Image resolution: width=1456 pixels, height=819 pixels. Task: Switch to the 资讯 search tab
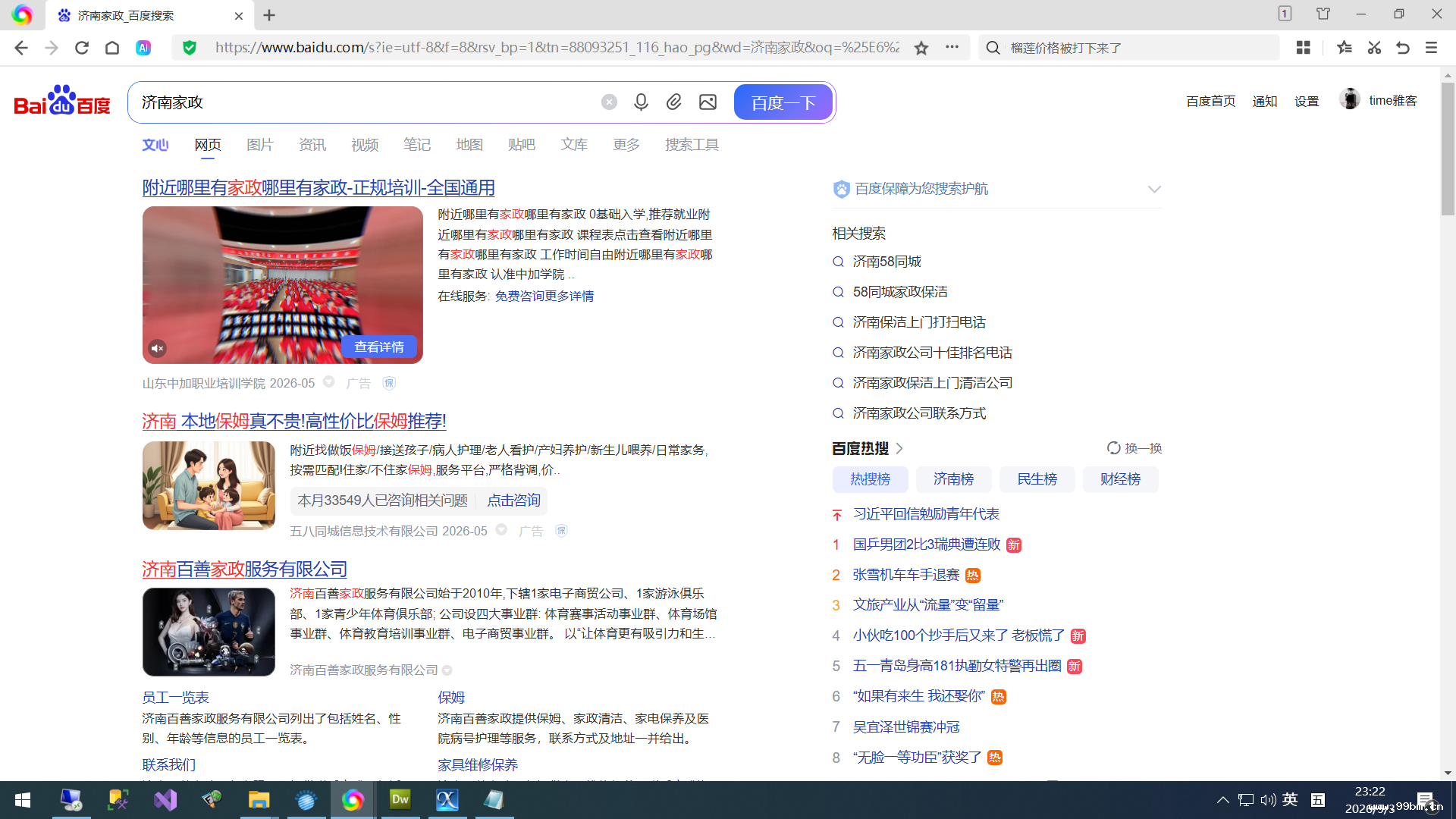pos(312,145)
